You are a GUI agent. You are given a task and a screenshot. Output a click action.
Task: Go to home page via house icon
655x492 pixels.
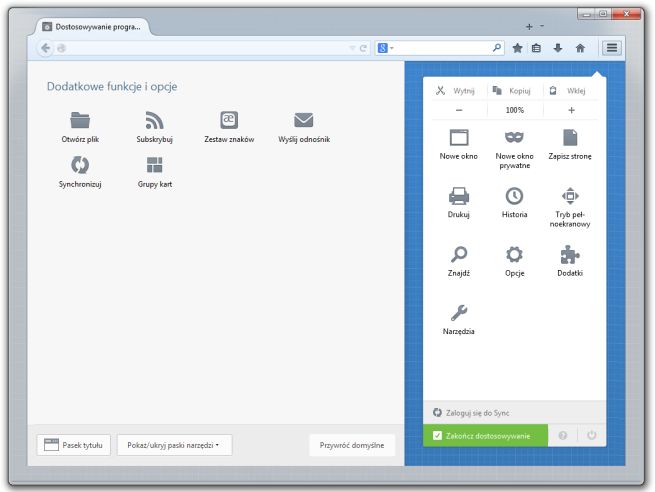[580, 48]
